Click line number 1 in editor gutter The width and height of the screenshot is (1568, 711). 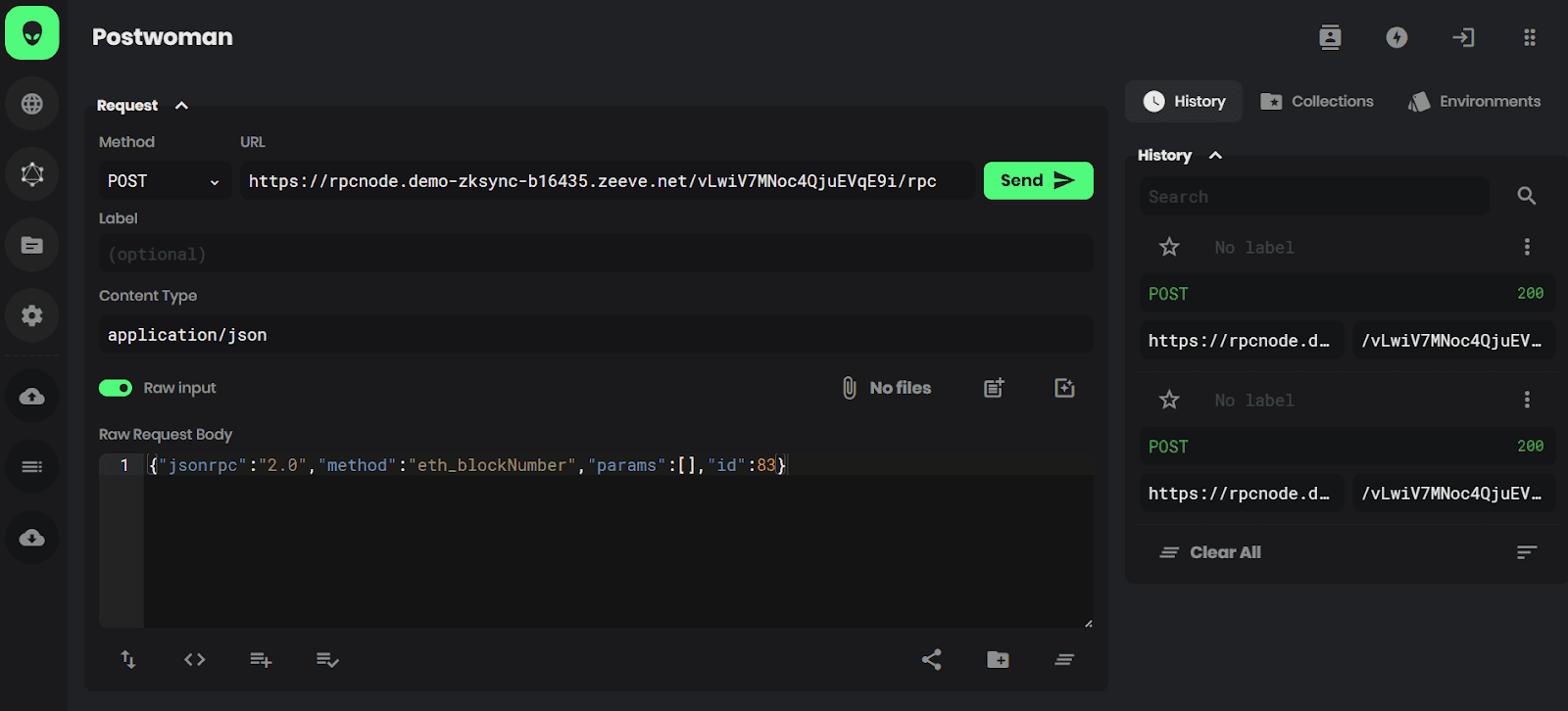pos(124,465)
